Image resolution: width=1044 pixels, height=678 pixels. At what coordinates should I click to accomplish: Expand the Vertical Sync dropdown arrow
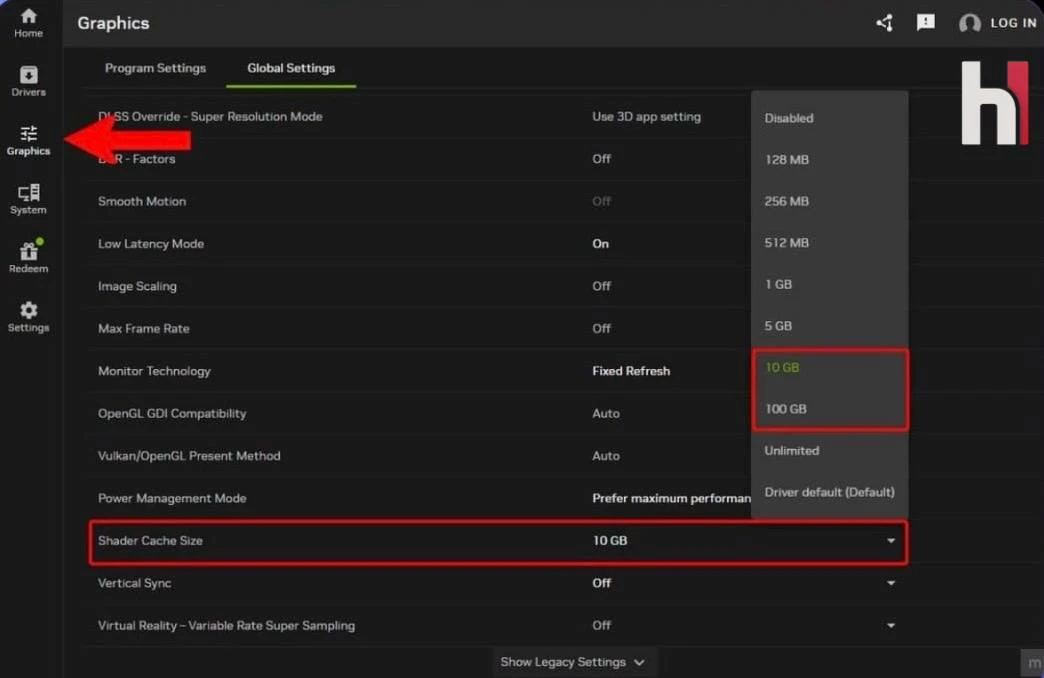[x=890, y=583]
